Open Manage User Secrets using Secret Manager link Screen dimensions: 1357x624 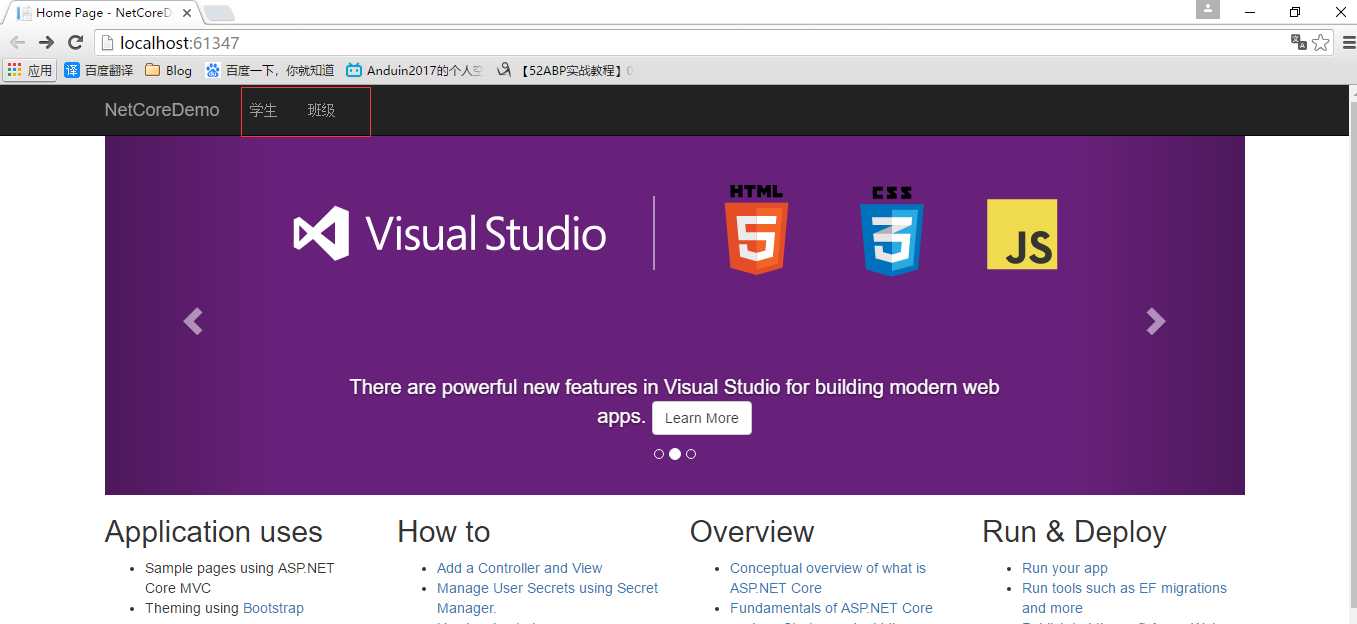[x=547, y=598]
